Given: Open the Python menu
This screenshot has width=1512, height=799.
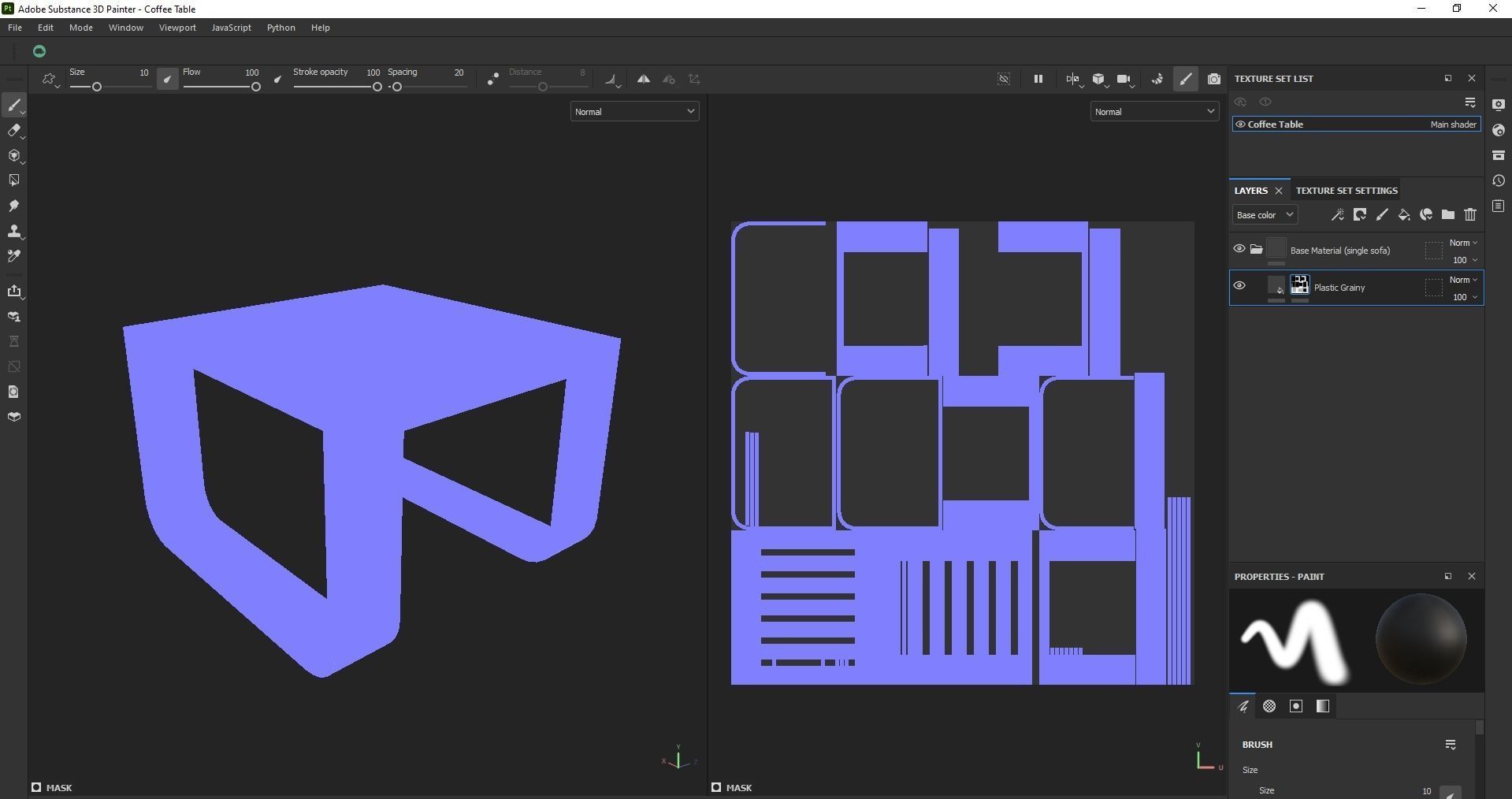Looking at the screenshot, I should (x=281, y=28).
